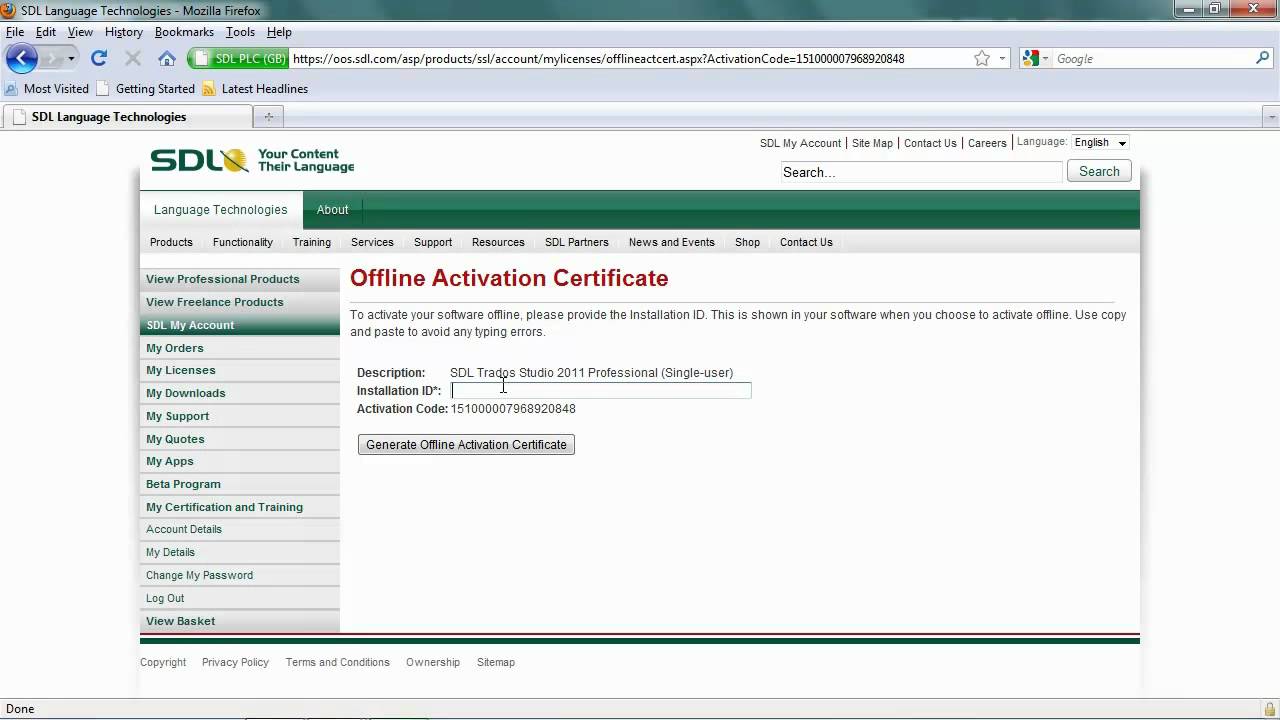Open the SDL Partners navigation item
The width and height of the screenshot is (1280, 720).
click(x=577, y=242)
